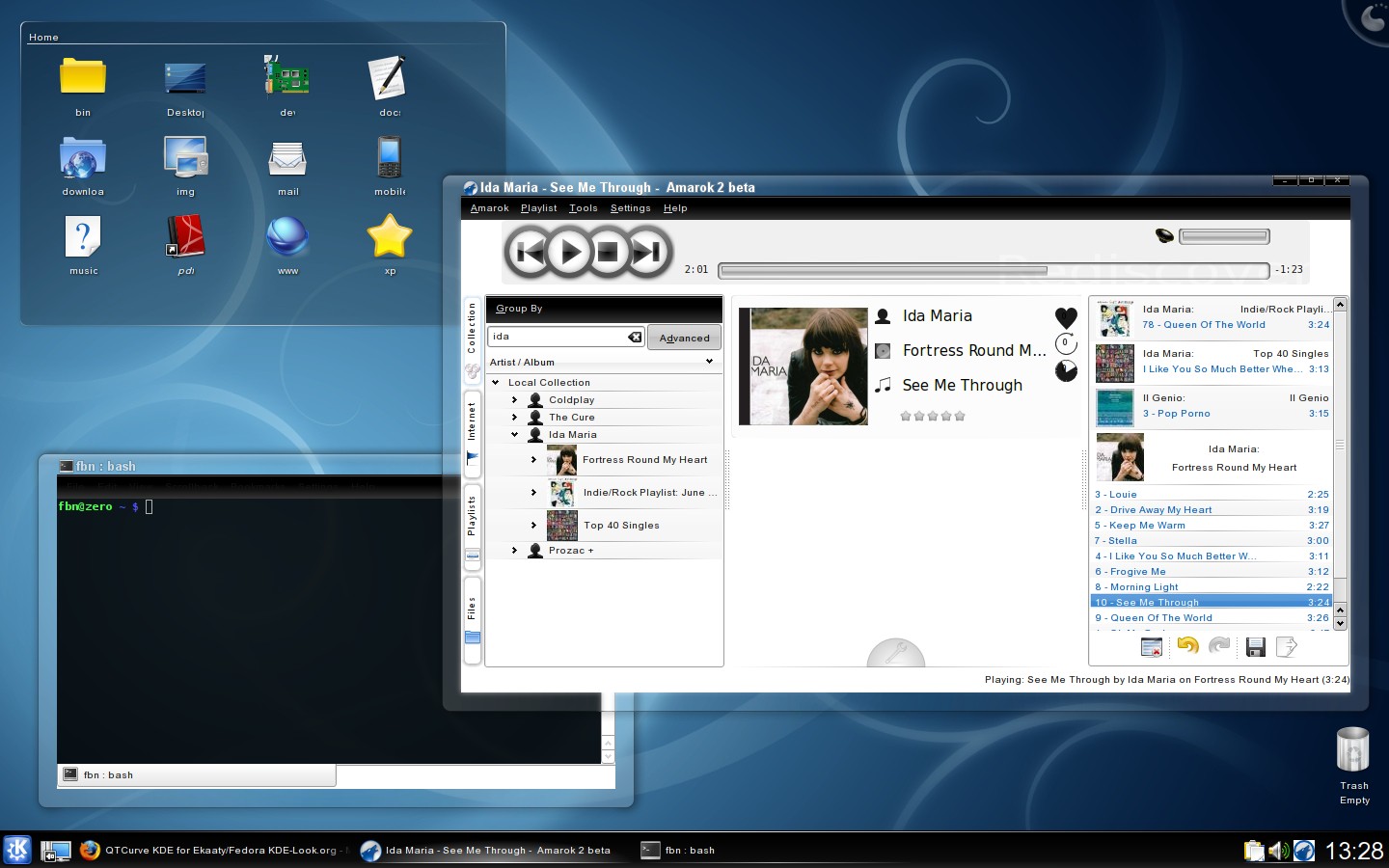Expand The Cure artist node
This screenshot has width=1389, height=868.
click(515, 418)
